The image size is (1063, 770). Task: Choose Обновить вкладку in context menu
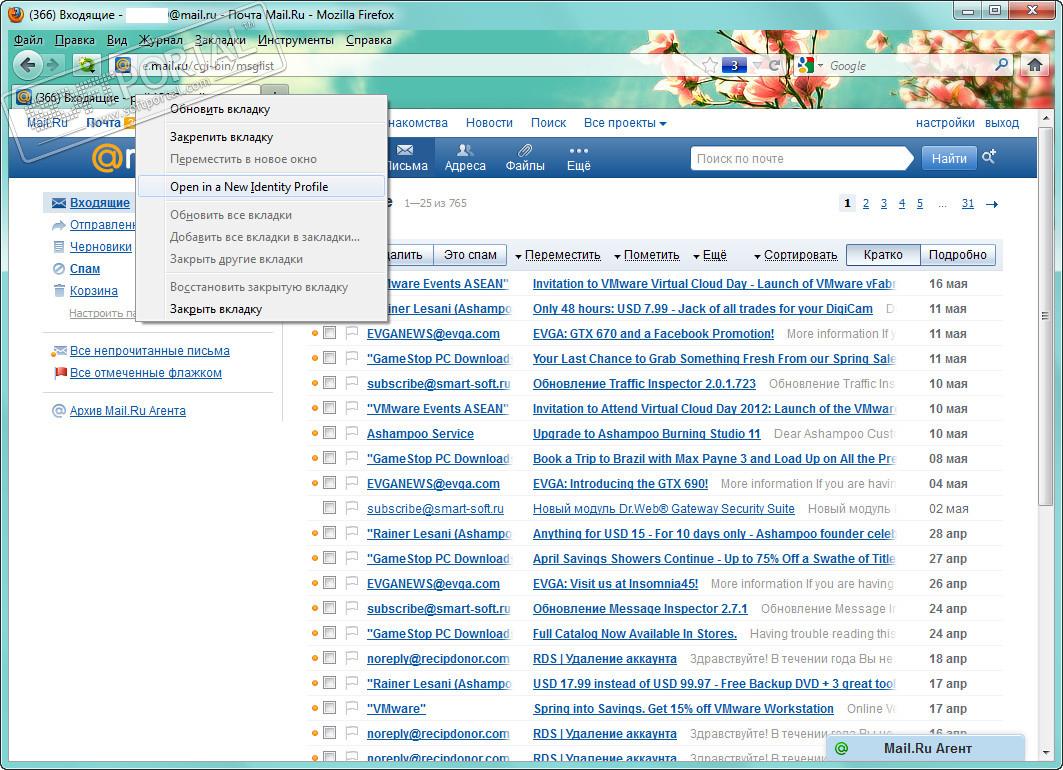[x=262, y=109]
